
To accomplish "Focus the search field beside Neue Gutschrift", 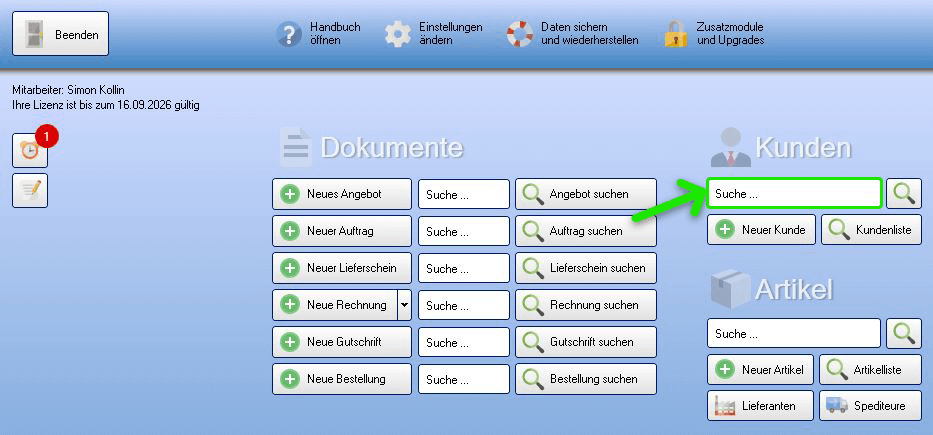I will (x=464, y=342).
